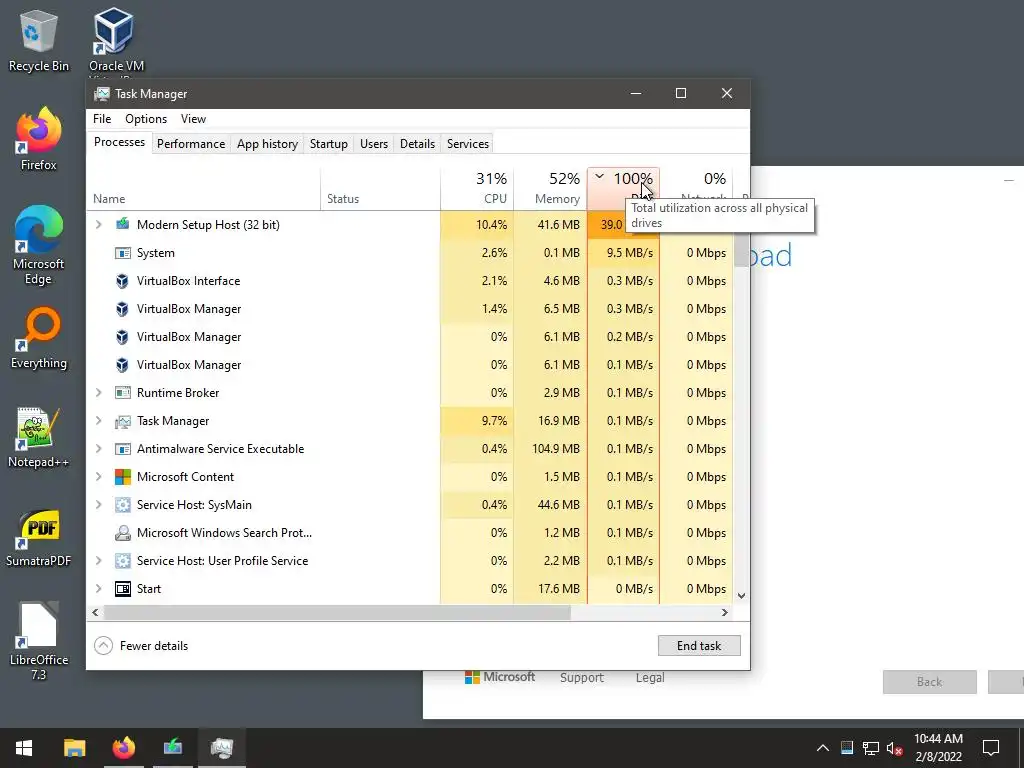
Task: Open the notification center icon
Action: tap(991, 748)
